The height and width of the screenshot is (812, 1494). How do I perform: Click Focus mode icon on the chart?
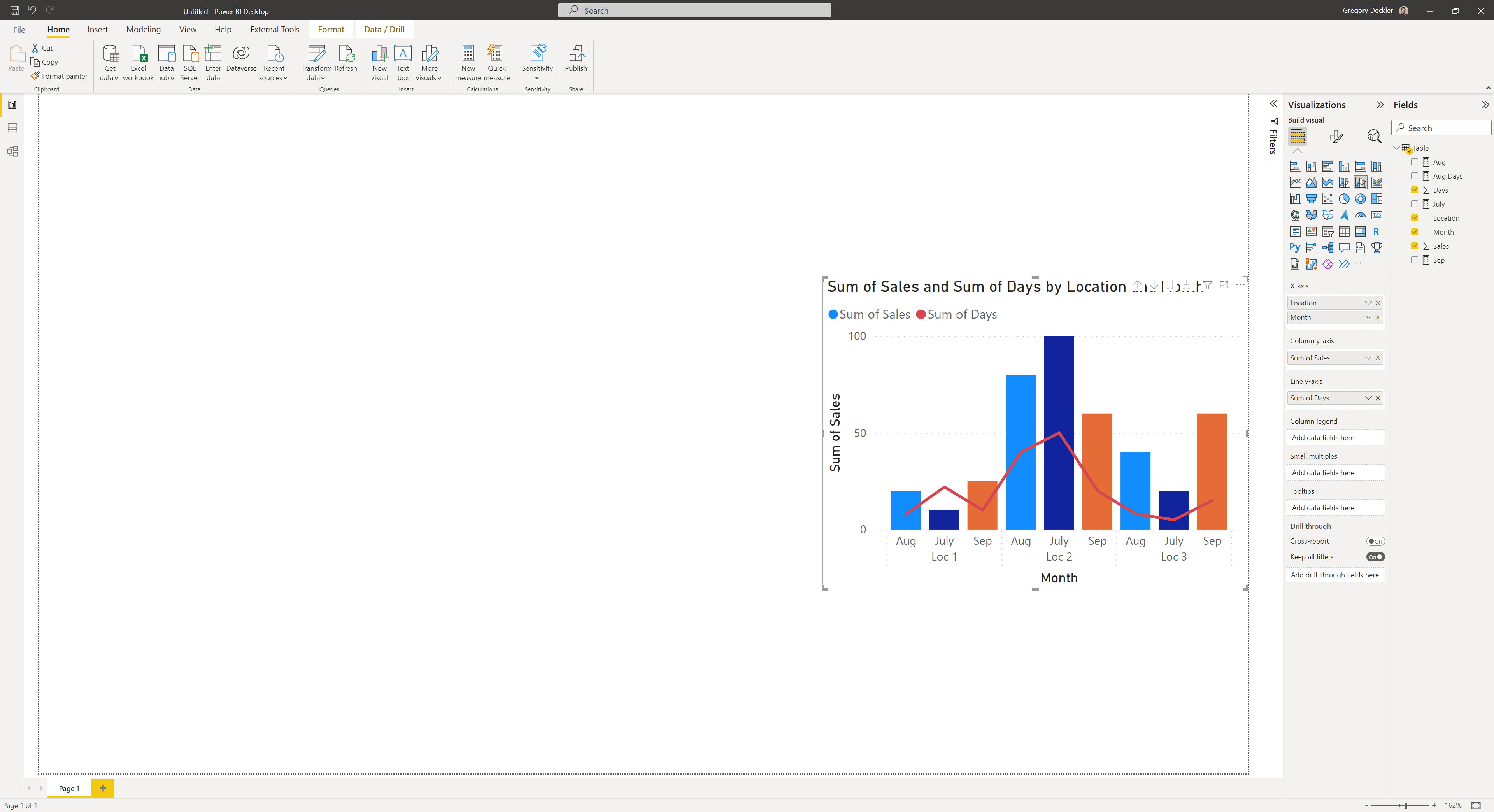(x=1224, y=285)
